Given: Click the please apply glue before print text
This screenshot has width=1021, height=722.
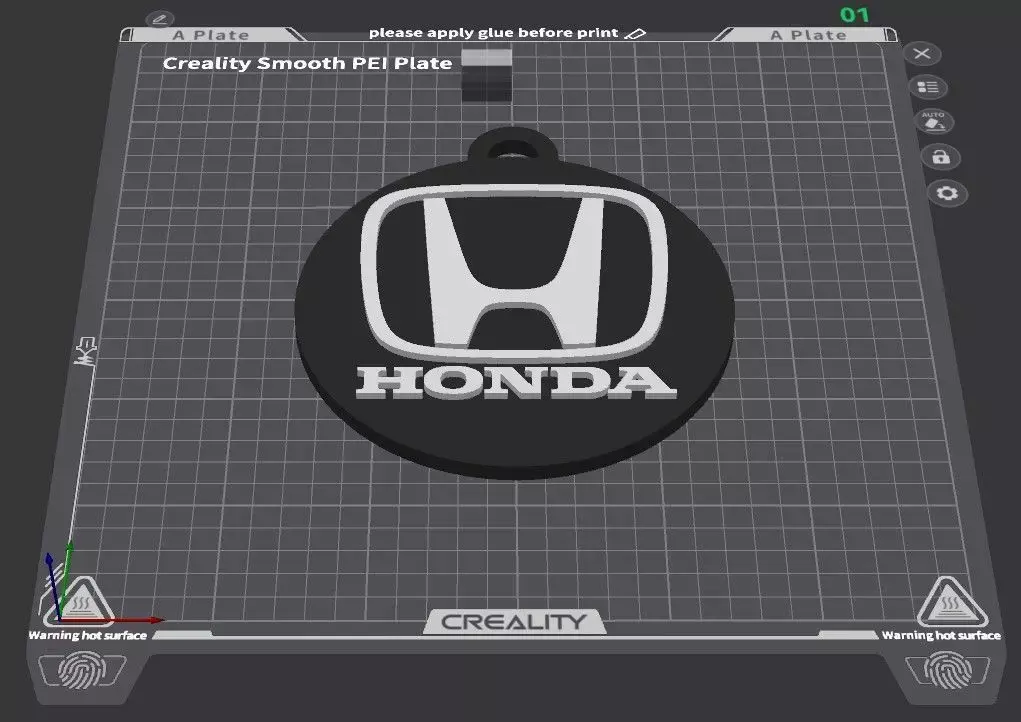Looking at the screenshot, I should coord(494,33).
